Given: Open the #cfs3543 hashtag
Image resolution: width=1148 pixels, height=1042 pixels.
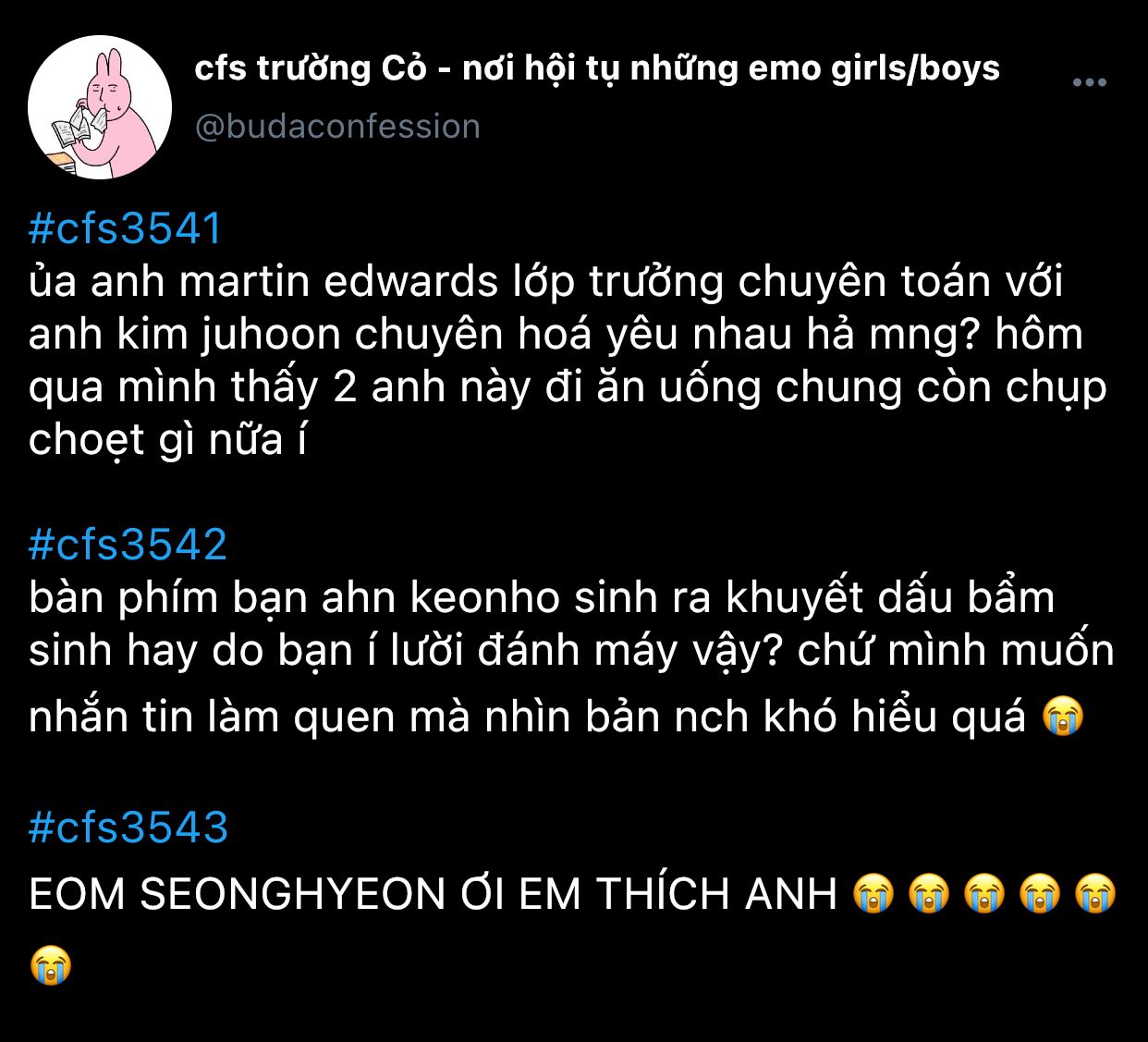Looking at the screenshot, I should coord(128,827).
